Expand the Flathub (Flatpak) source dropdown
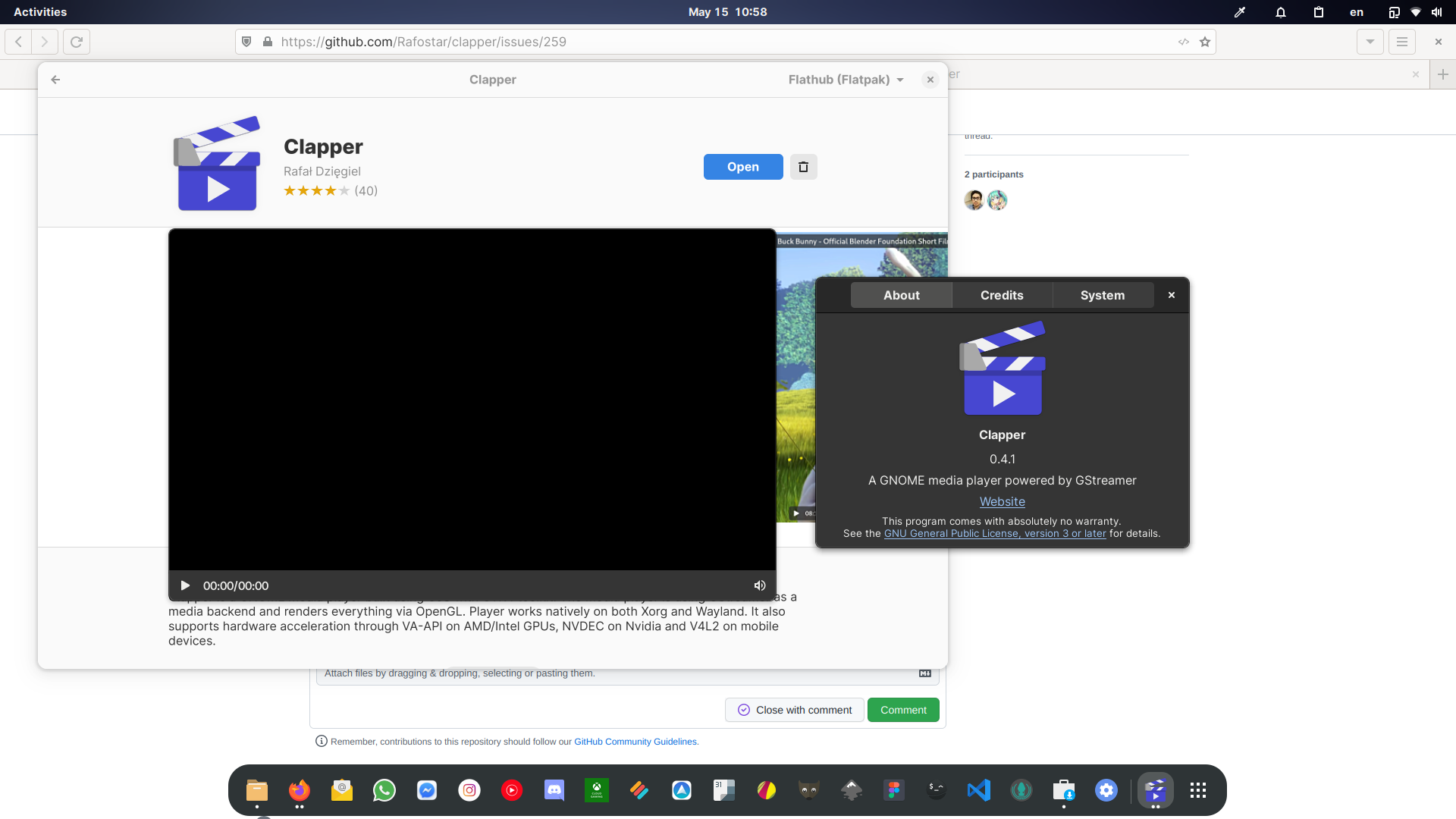Screen dimensions: 1456x819 click(x=846, y=80)
